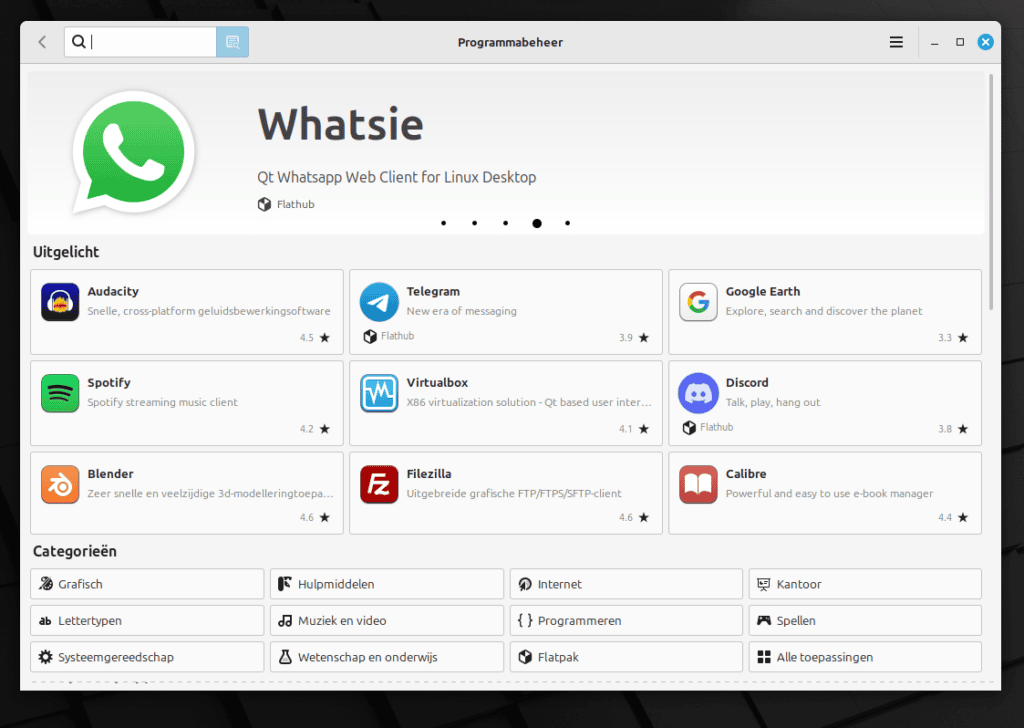Open the hamburger menu
This screenshot has width=1024, height=728.
click(896, 41)
